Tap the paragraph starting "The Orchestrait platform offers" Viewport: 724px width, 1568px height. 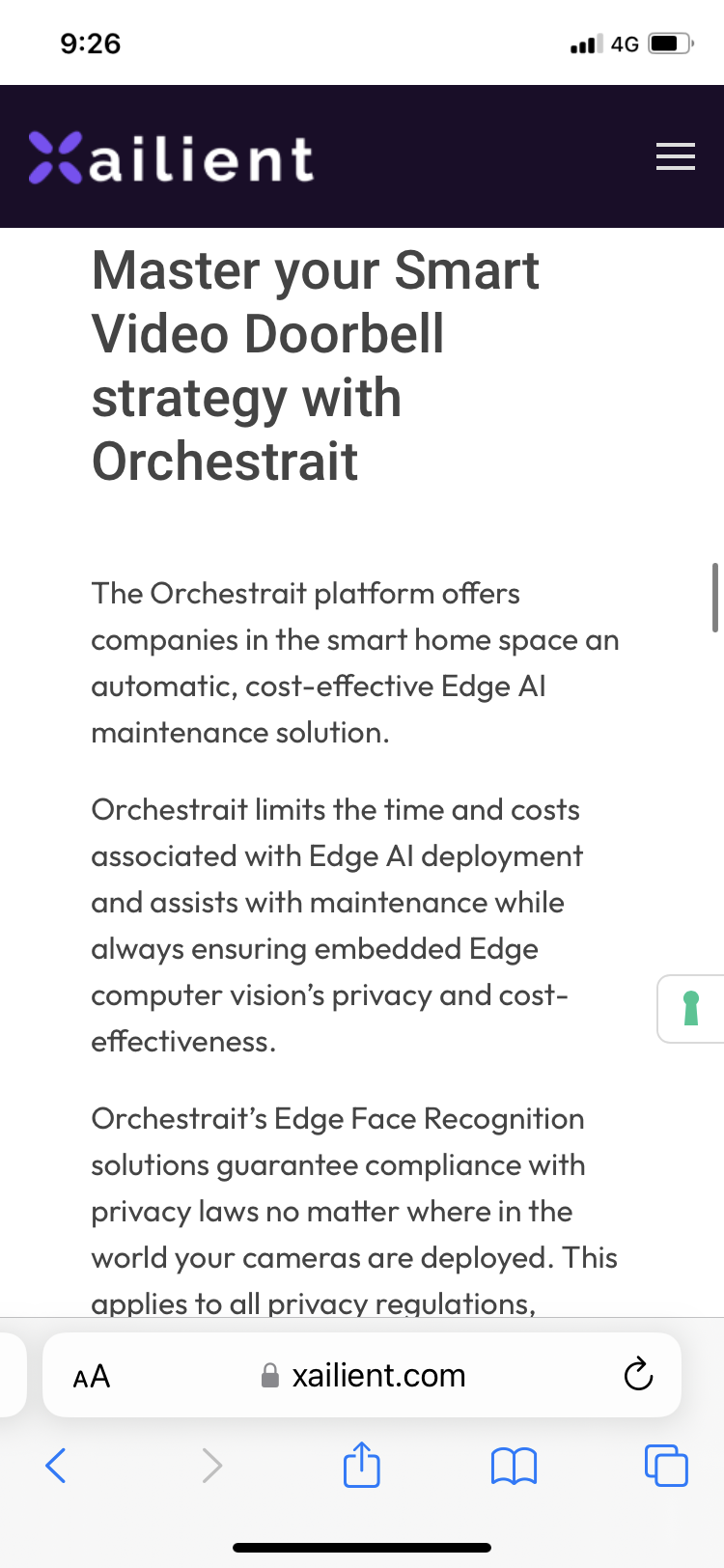[x=355, y=662]
